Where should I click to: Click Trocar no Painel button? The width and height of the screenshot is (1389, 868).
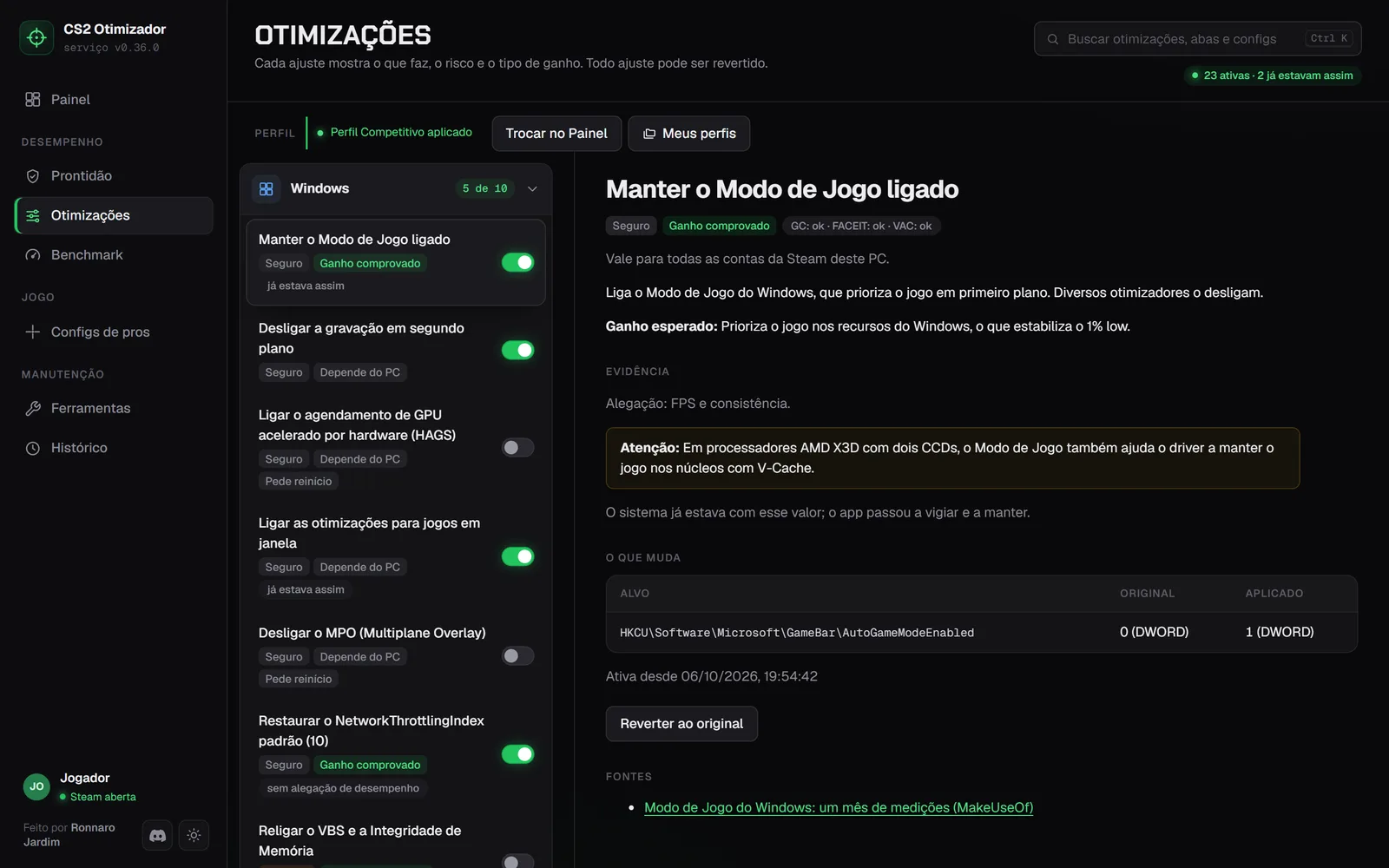(556, 134)
